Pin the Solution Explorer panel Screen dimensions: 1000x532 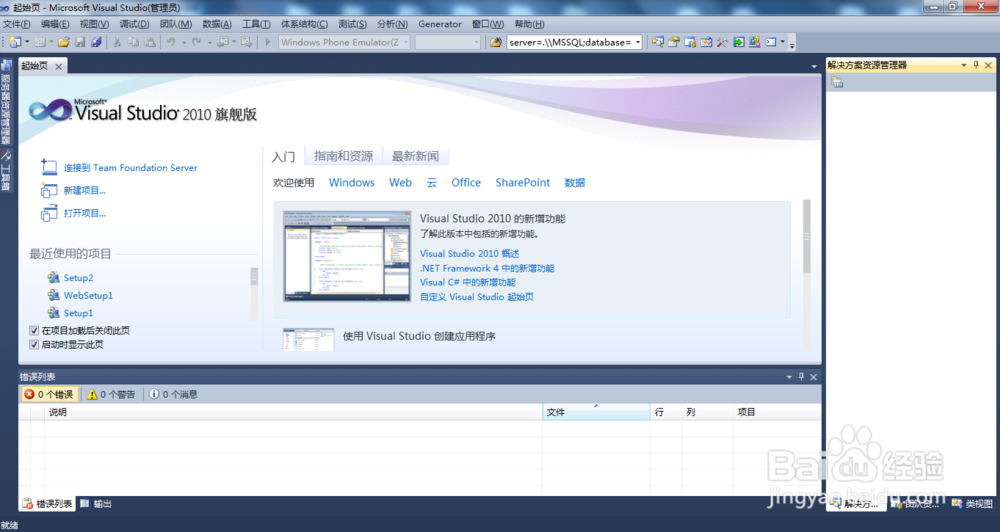[x=976, y=65]
